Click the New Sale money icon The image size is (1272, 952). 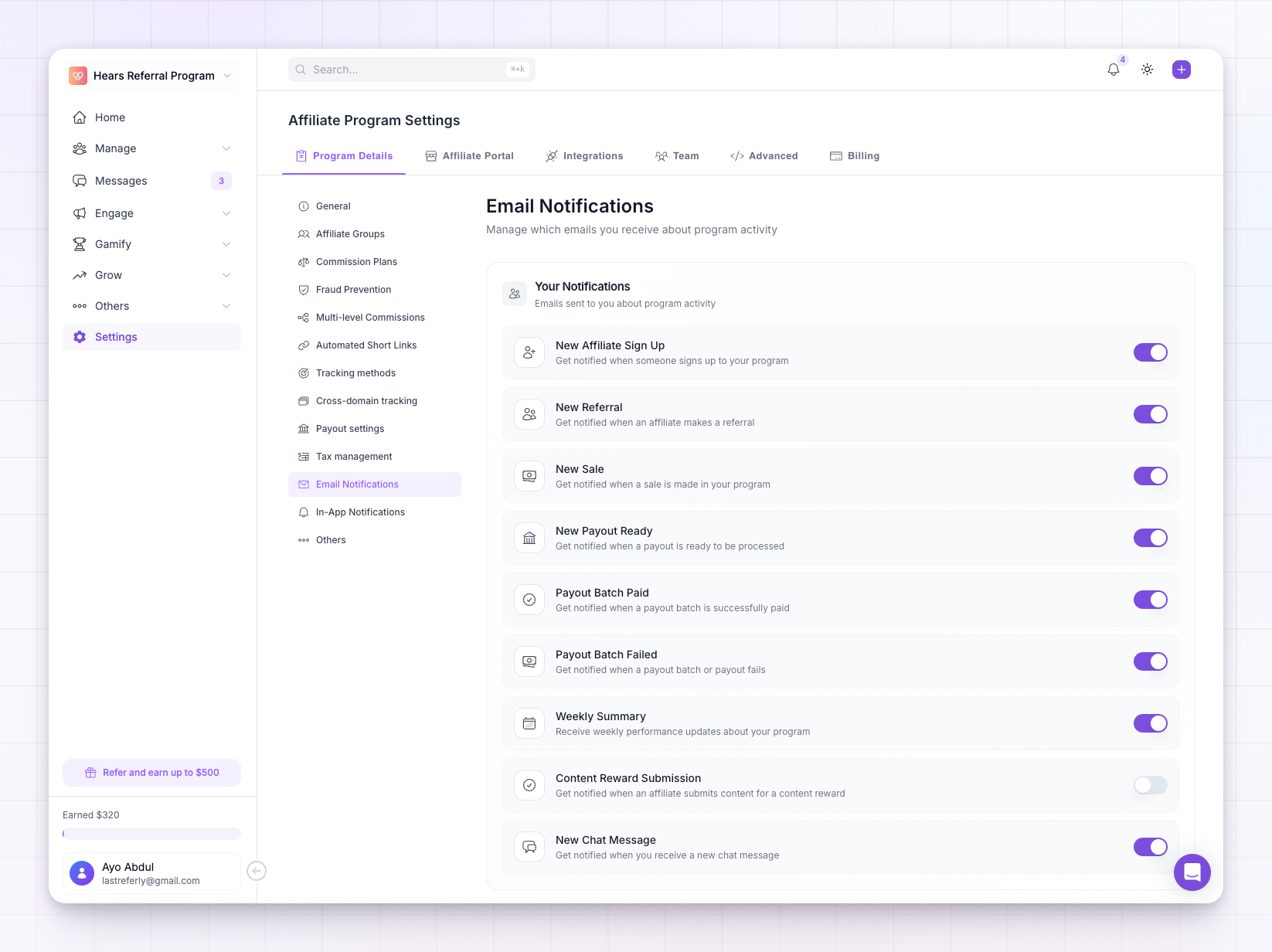[x=529, y=476]
